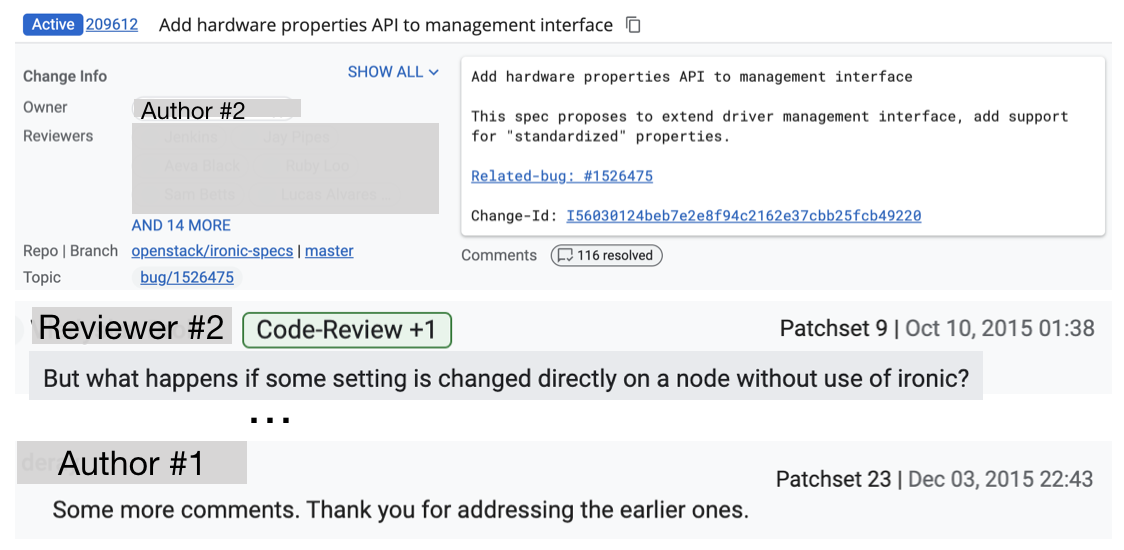Show the 14 more reviewers

[x=181, y=225]
